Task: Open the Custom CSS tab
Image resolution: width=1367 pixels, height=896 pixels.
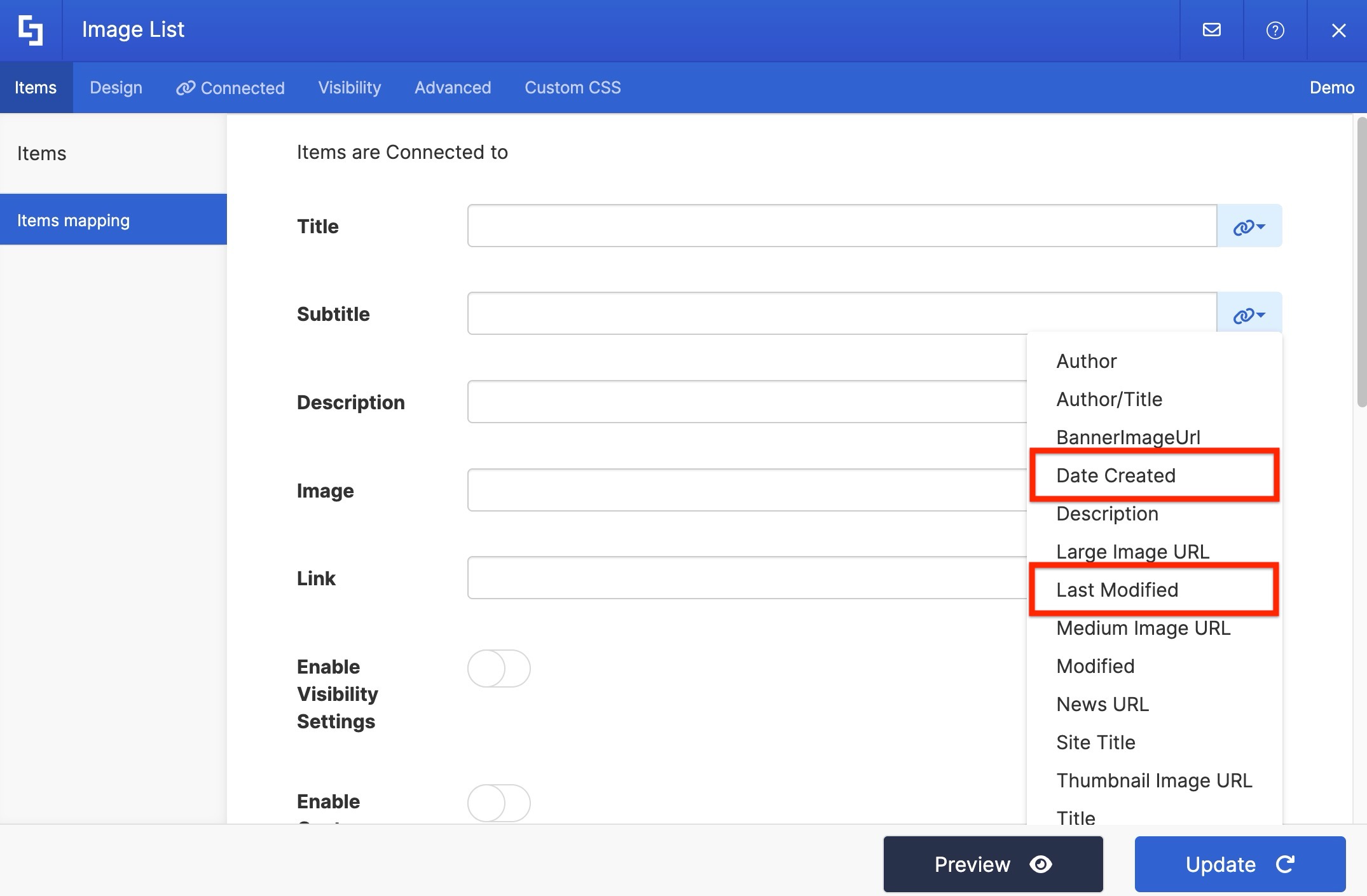Action: [572, 88]
